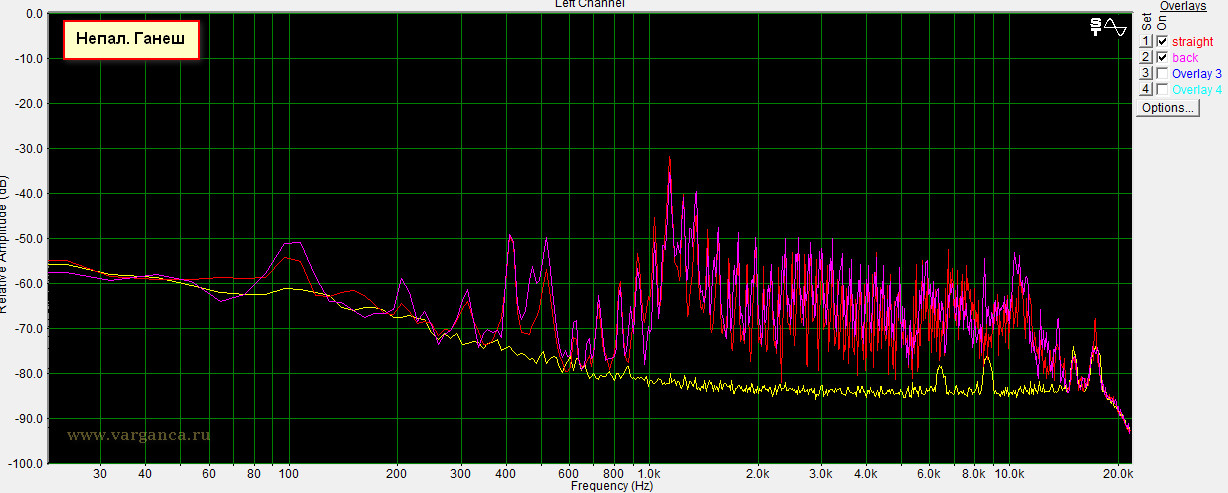This screenshot has height=493, width=1228.
Task: Enable the Overlay 3 checkbox
Action: (1162, 74)
